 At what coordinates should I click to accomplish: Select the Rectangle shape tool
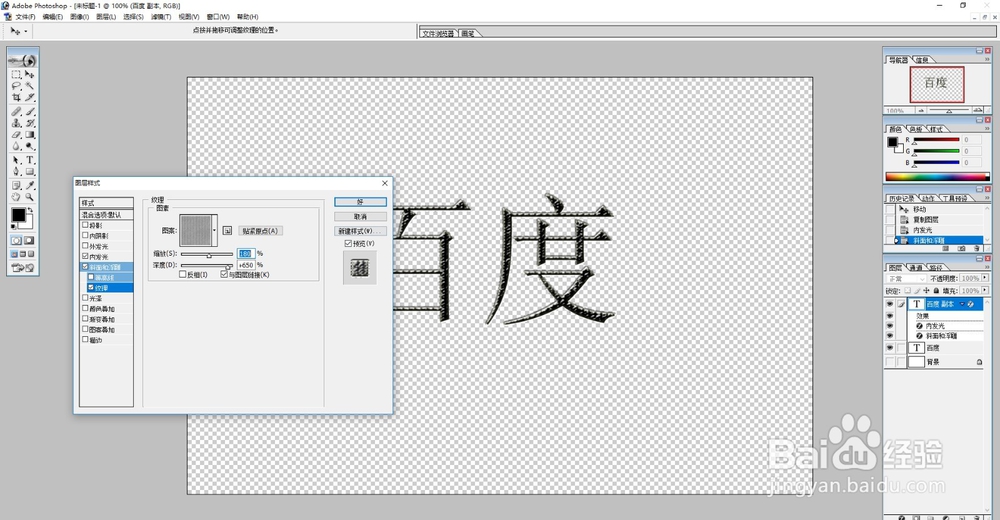[29, 172]
